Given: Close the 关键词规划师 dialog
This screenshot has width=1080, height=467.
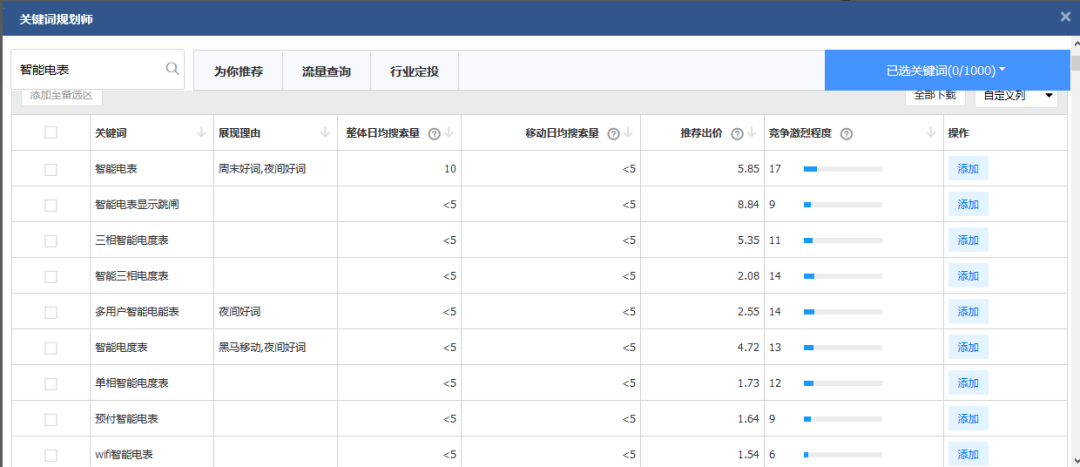Looking at the screenshot, I should tap(1065, 17).
